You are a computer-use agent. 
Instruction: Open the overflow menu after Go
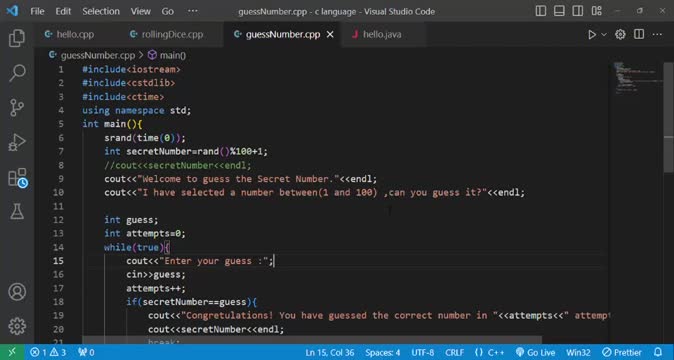pos(193,11)
